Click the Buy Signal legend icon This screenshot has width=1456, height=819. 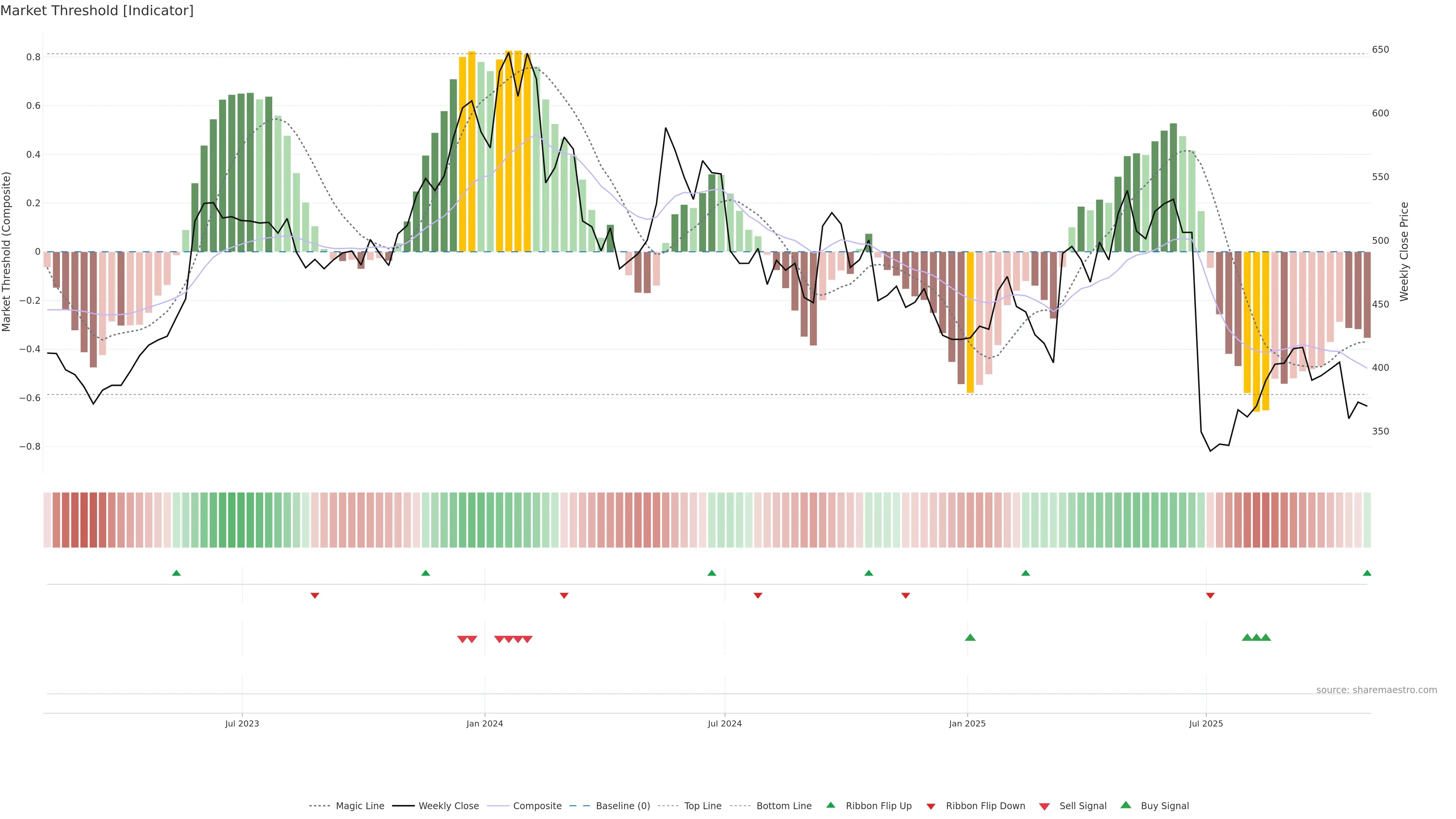(x=1126, y=805)
